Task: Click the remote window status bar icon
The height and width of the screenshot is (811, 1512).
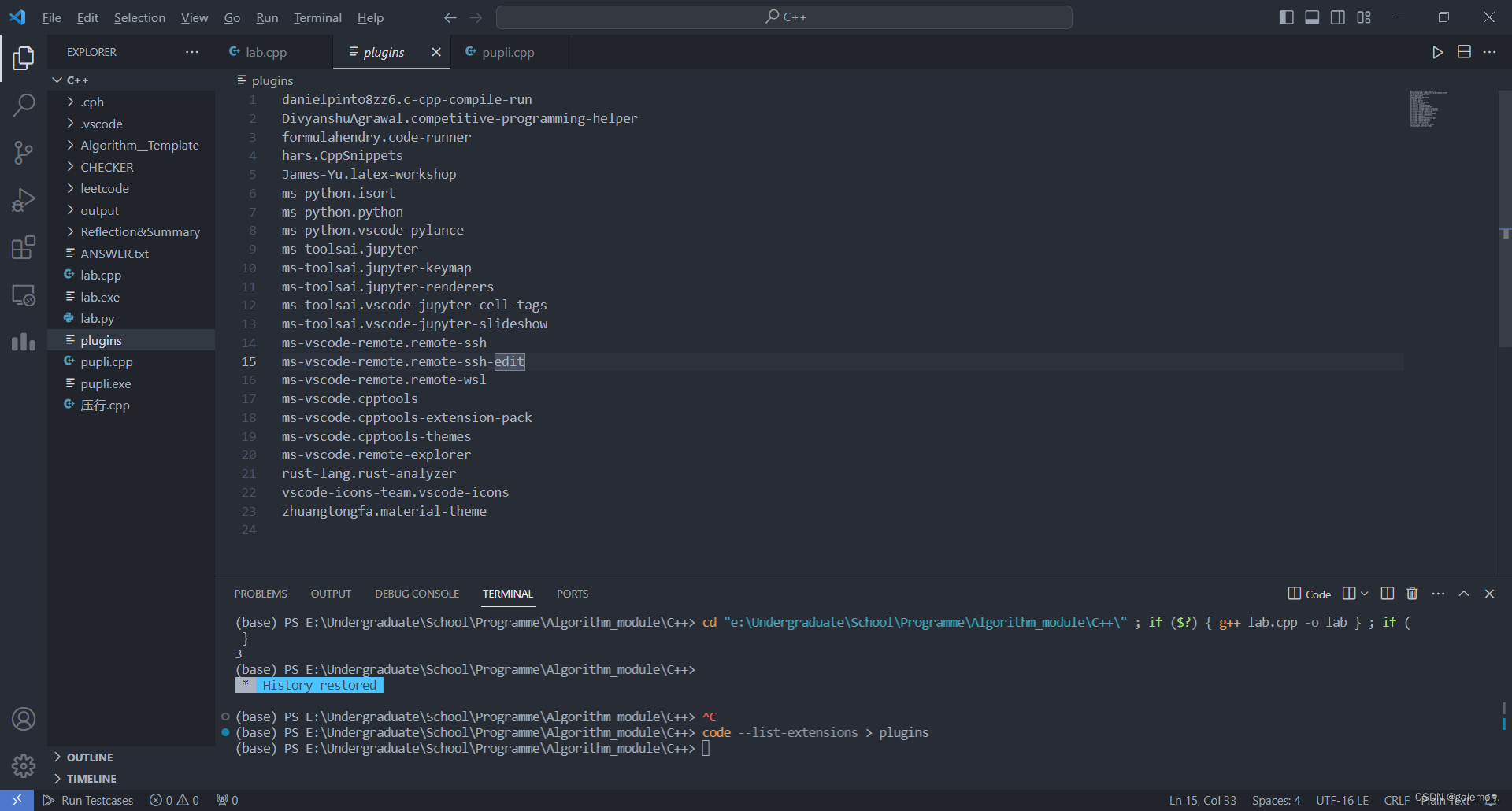Action: click(17, 800)
